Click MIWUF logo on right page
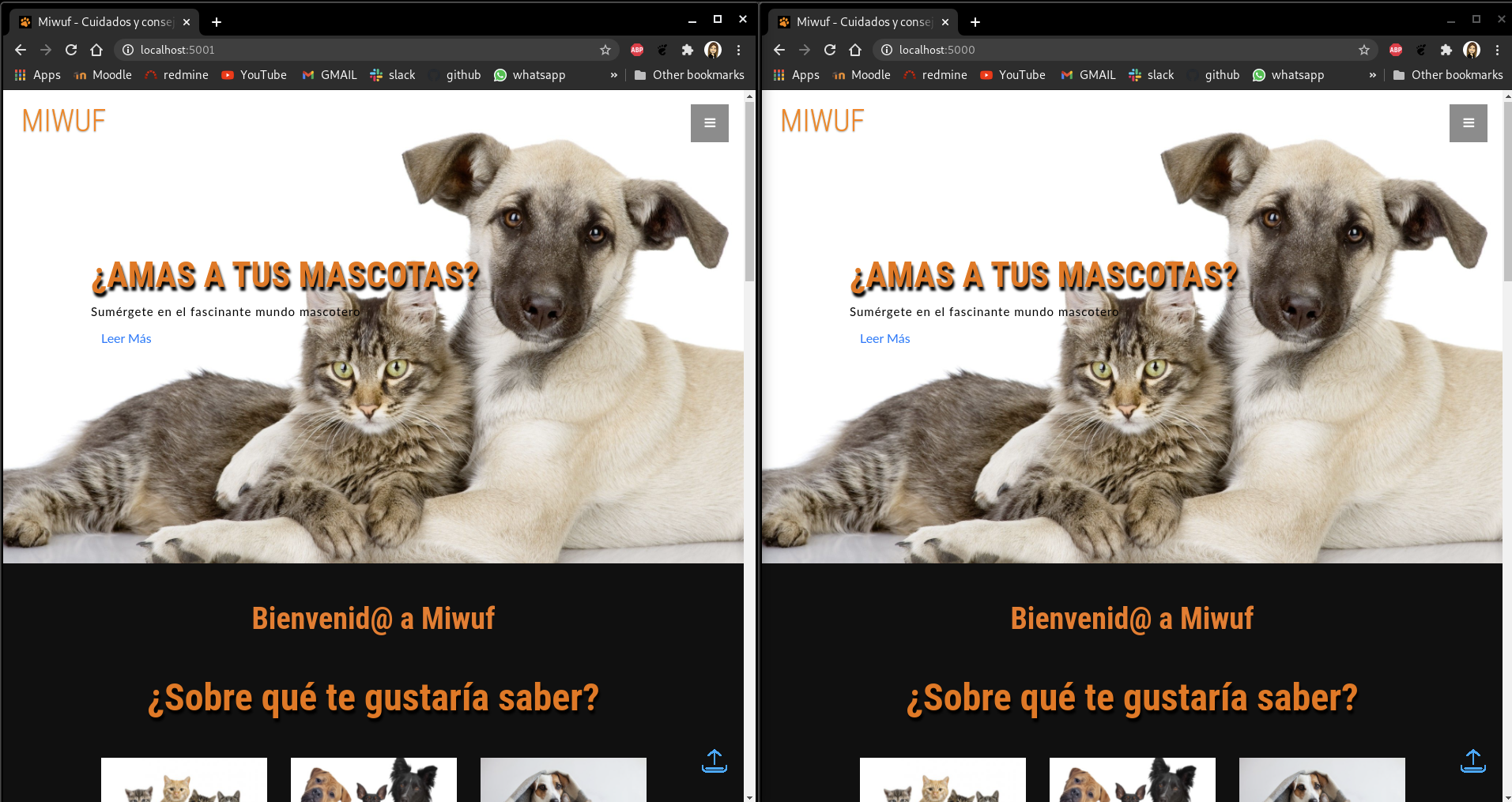The width and height of the screenshot is (1512, 802). click(x=822, y=121)
